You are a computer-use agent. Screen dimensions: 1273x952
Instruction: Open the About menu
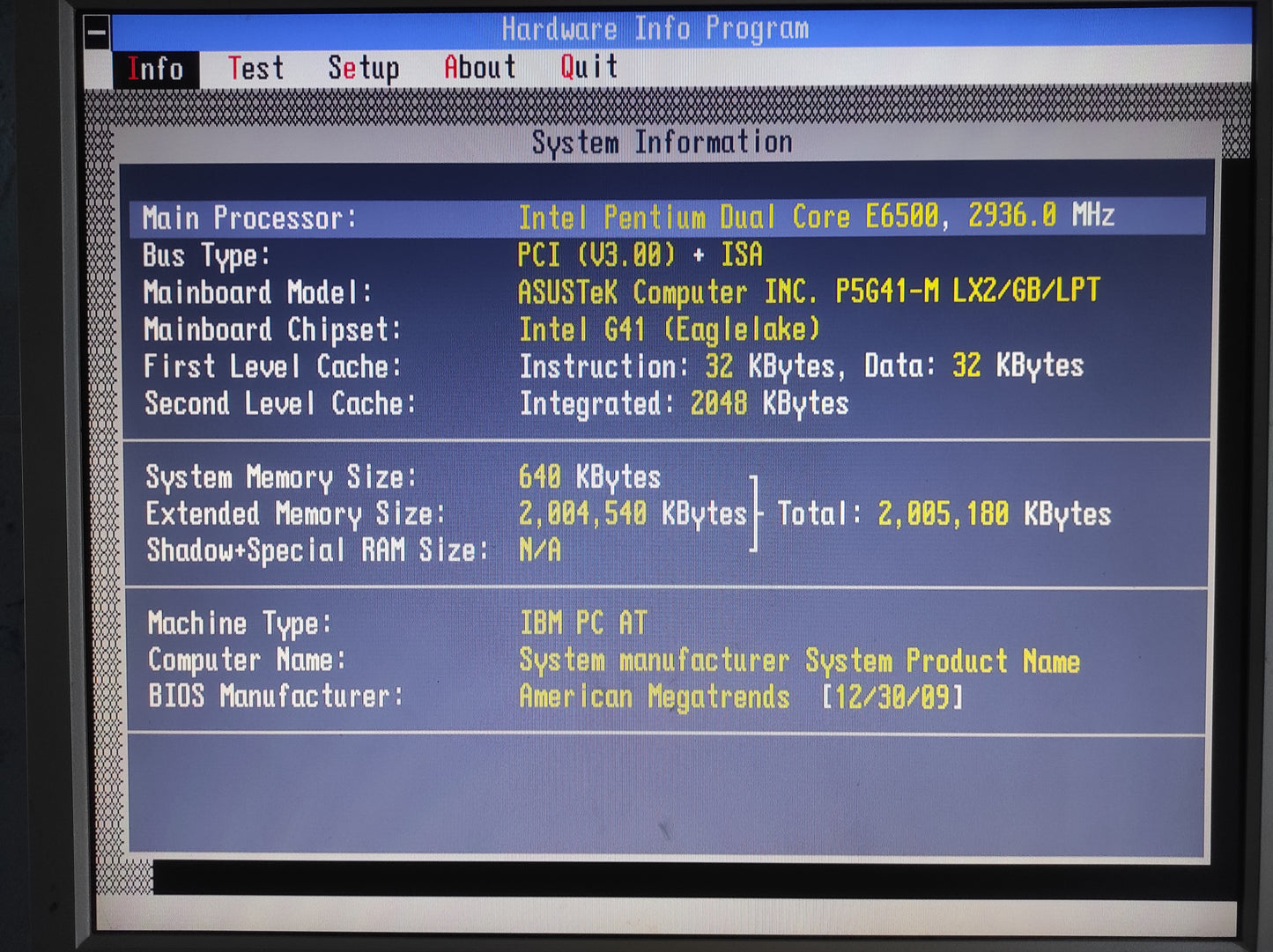[x=479, y=68]
